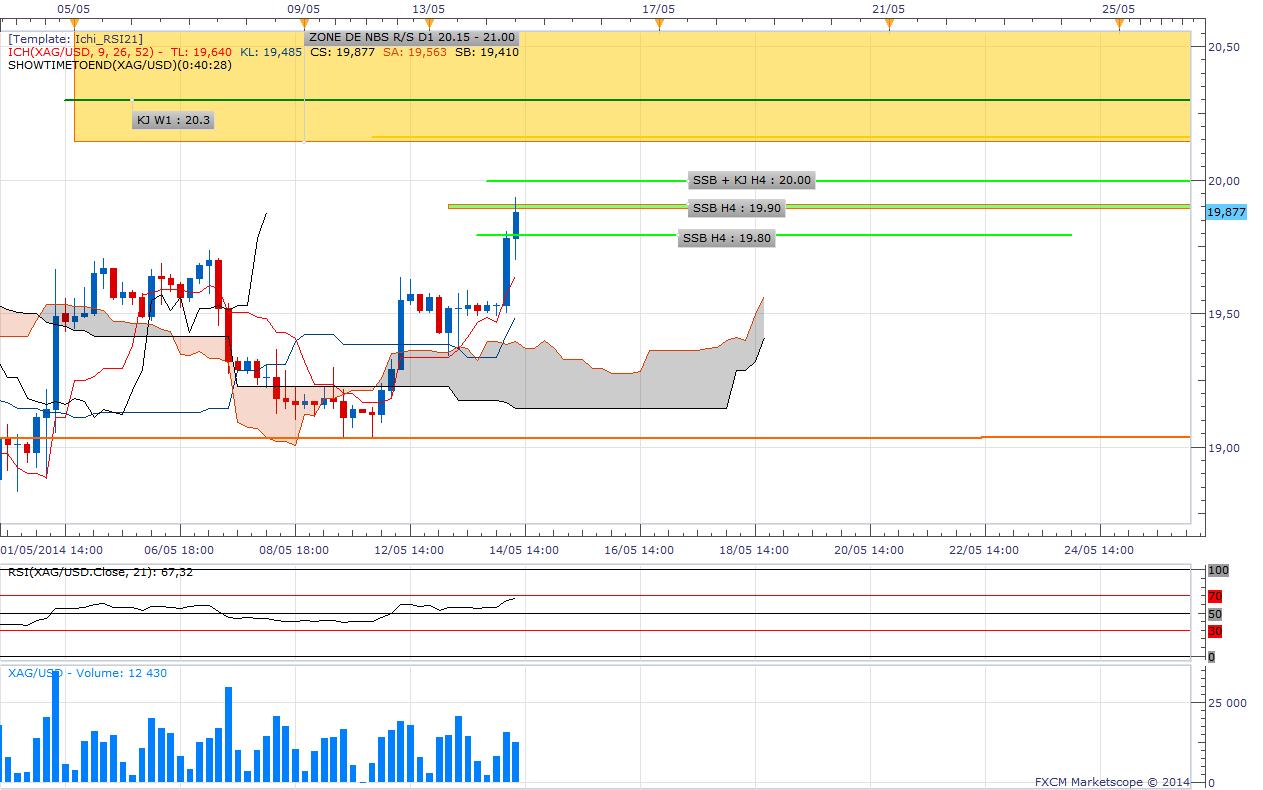Viewport: 1263px width, 790px height.
Task: Click the 'SSB H4 : 19.90' level label
Action: 737,208
